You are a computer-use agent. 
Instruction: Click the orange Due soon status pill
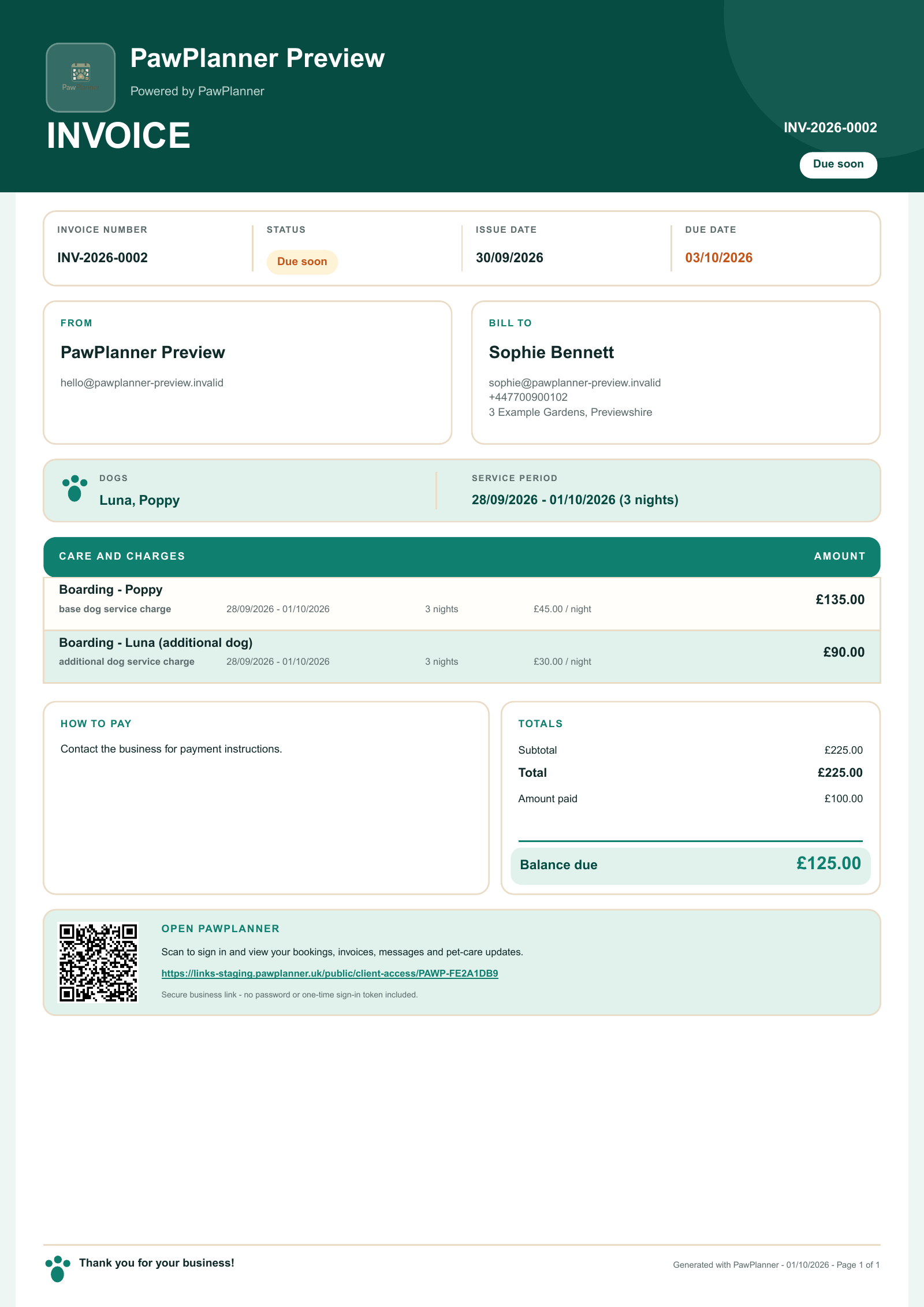(x=302, y=262)
